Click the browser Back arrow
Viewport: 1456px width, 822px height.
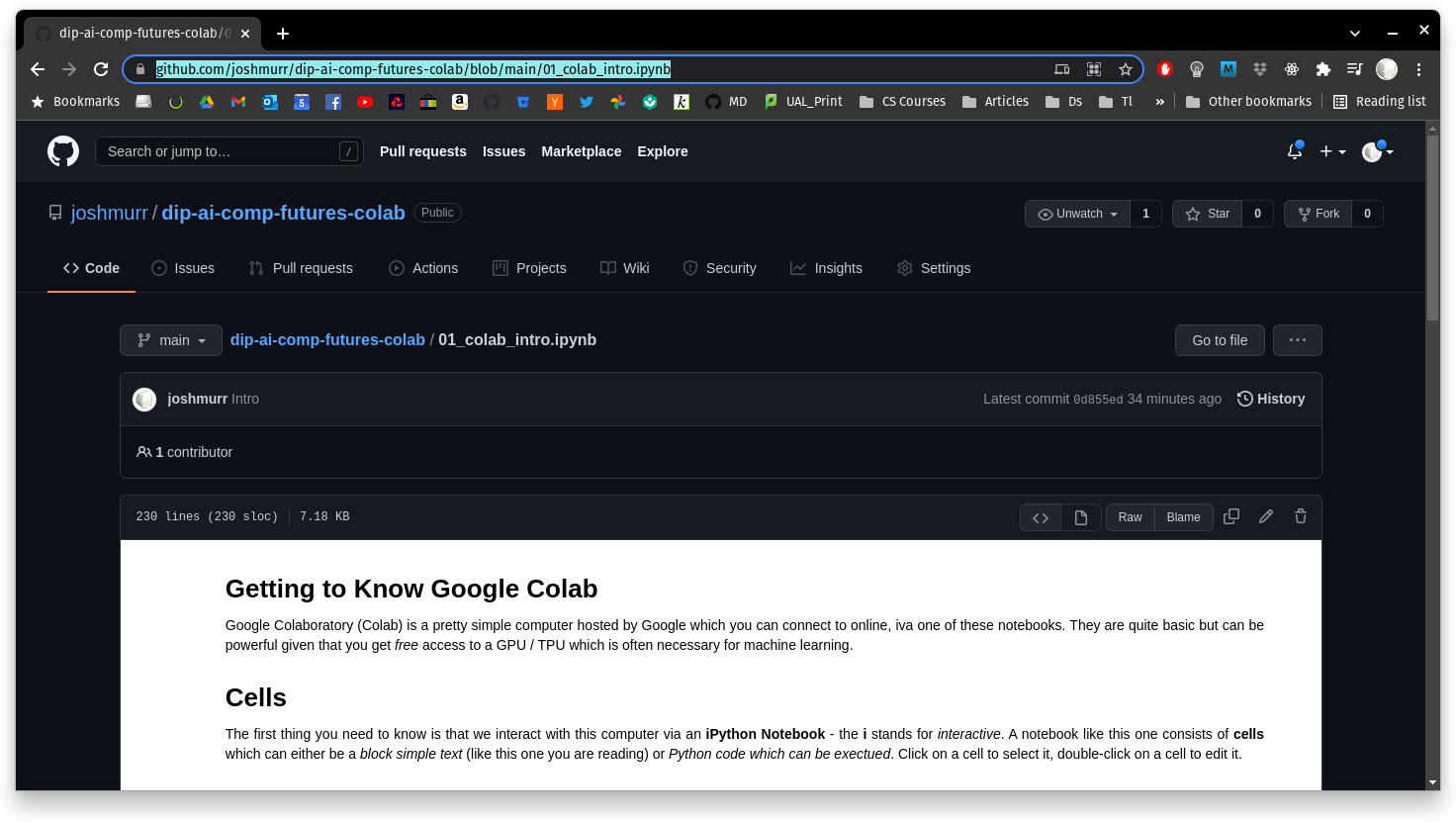click(x=38, y=69)
